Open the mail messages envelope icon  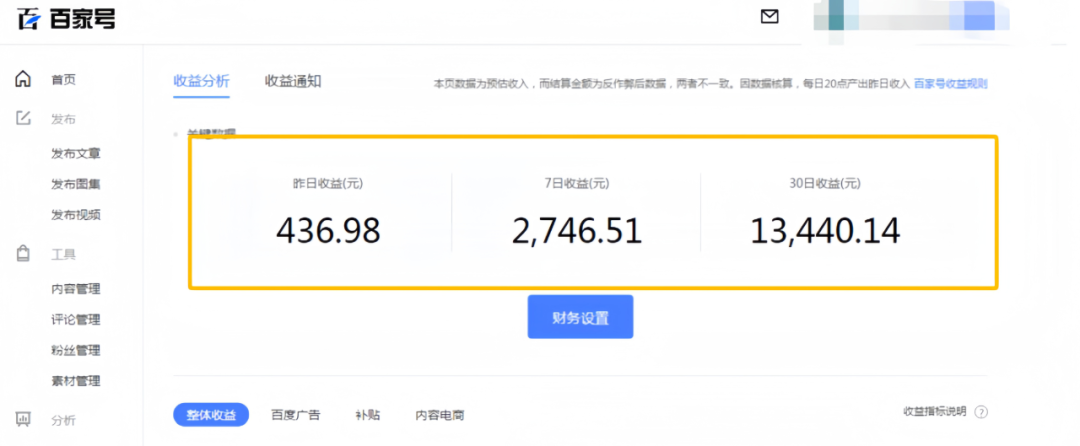tap(769, 17)
